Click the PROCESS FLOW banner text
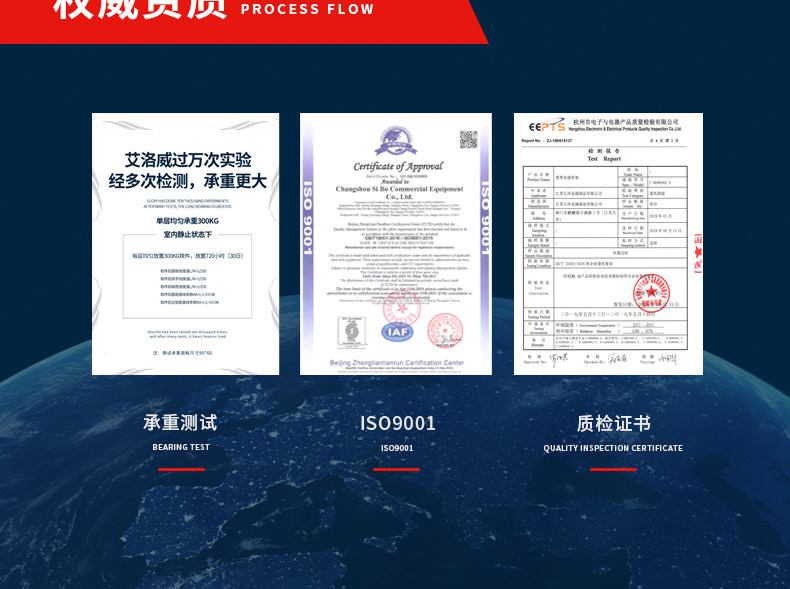 307,9
